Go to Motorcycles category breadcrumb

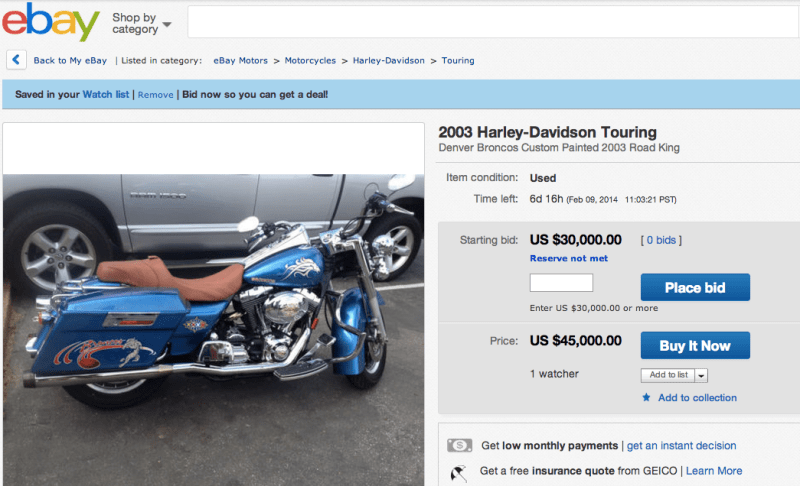click(x=310, y=60)
